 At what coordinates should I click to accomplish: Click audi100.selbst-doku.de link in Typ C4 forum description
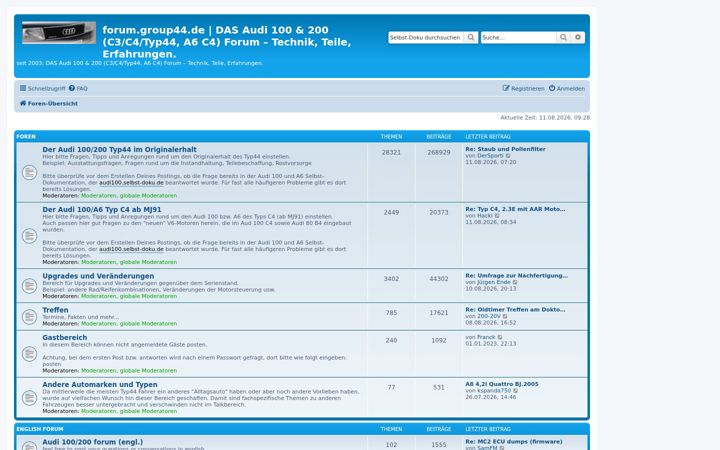[x=131, y=249]
